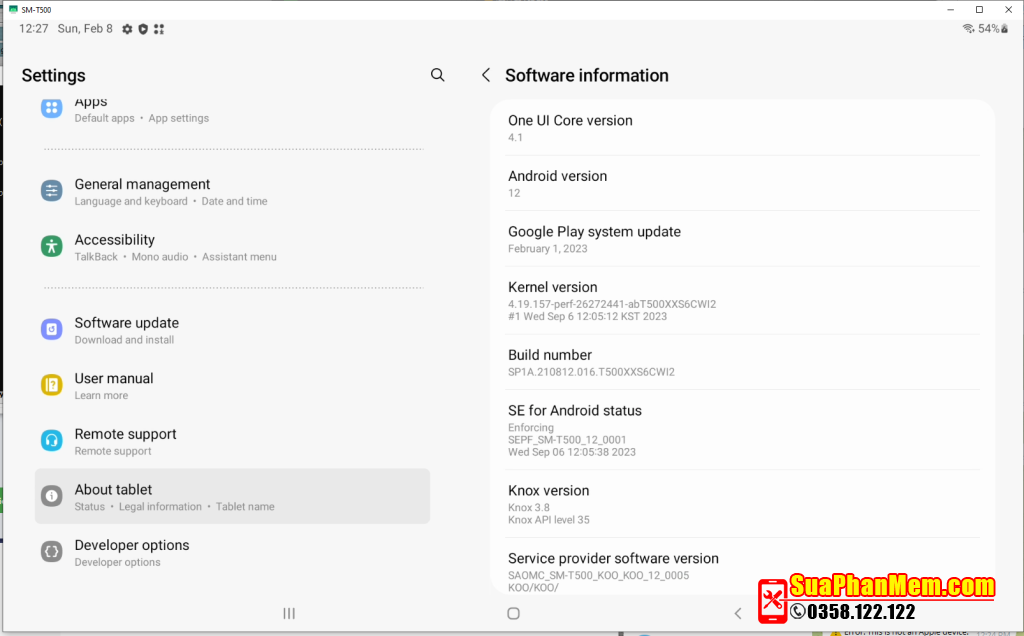Click the yellow User manual icon

(52, 385)
